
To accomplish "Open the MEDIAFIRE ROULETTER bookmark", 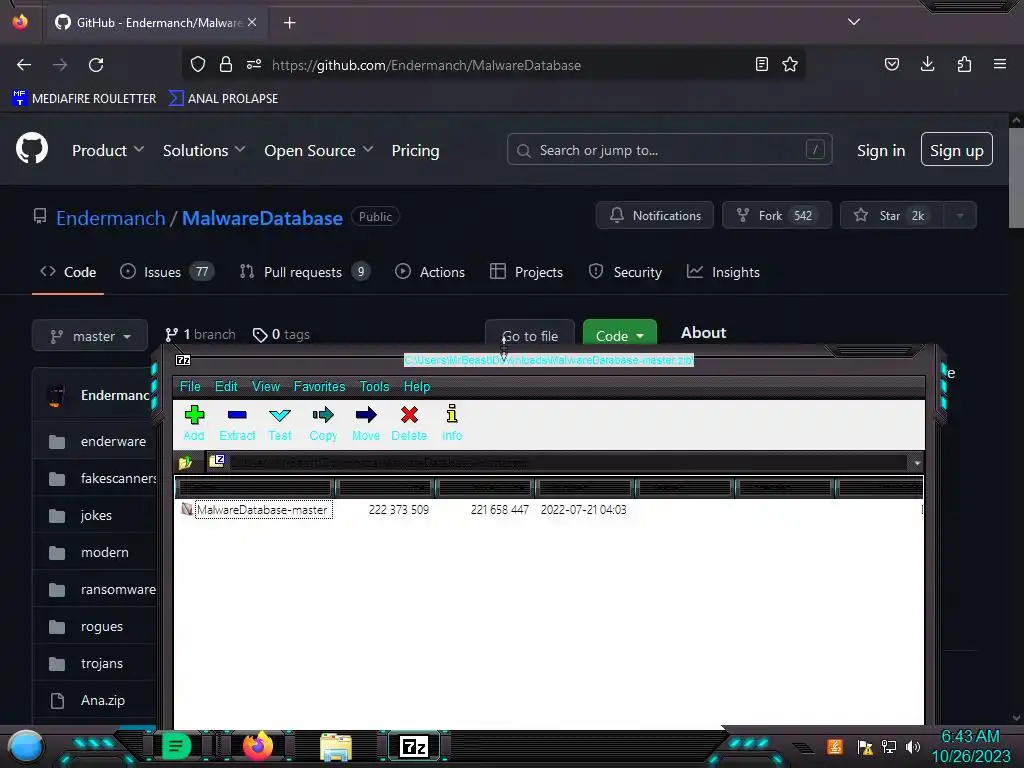I will [84, 99].
